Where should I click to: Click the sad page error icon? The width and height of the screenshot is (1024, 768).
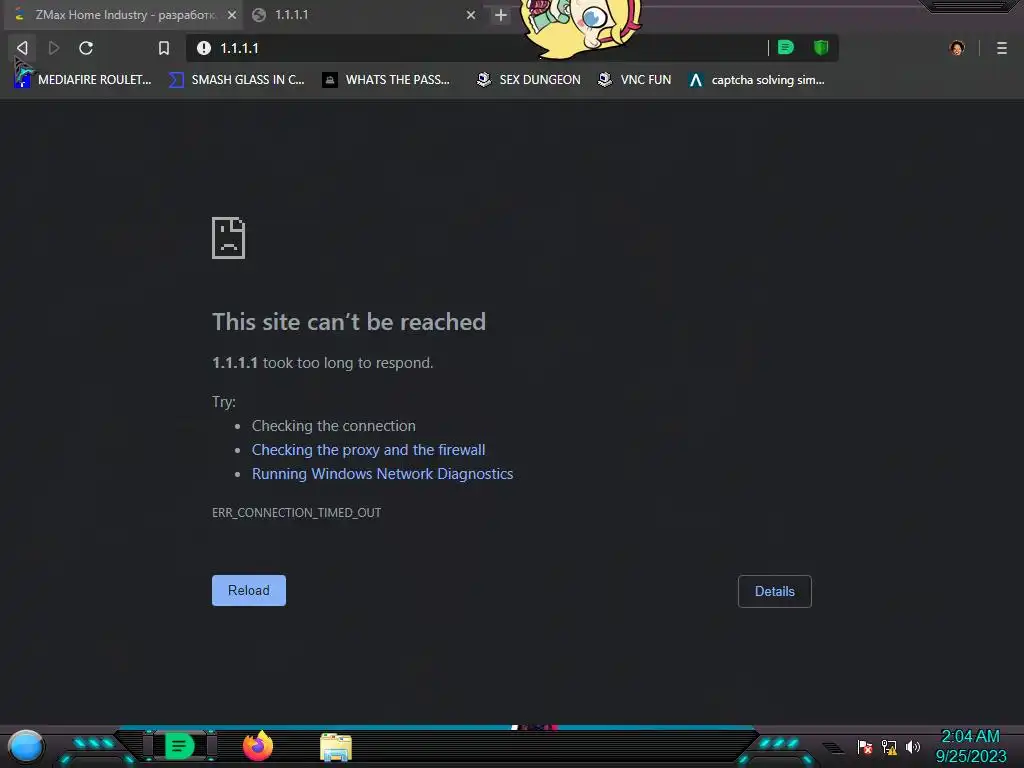[229, 238]
